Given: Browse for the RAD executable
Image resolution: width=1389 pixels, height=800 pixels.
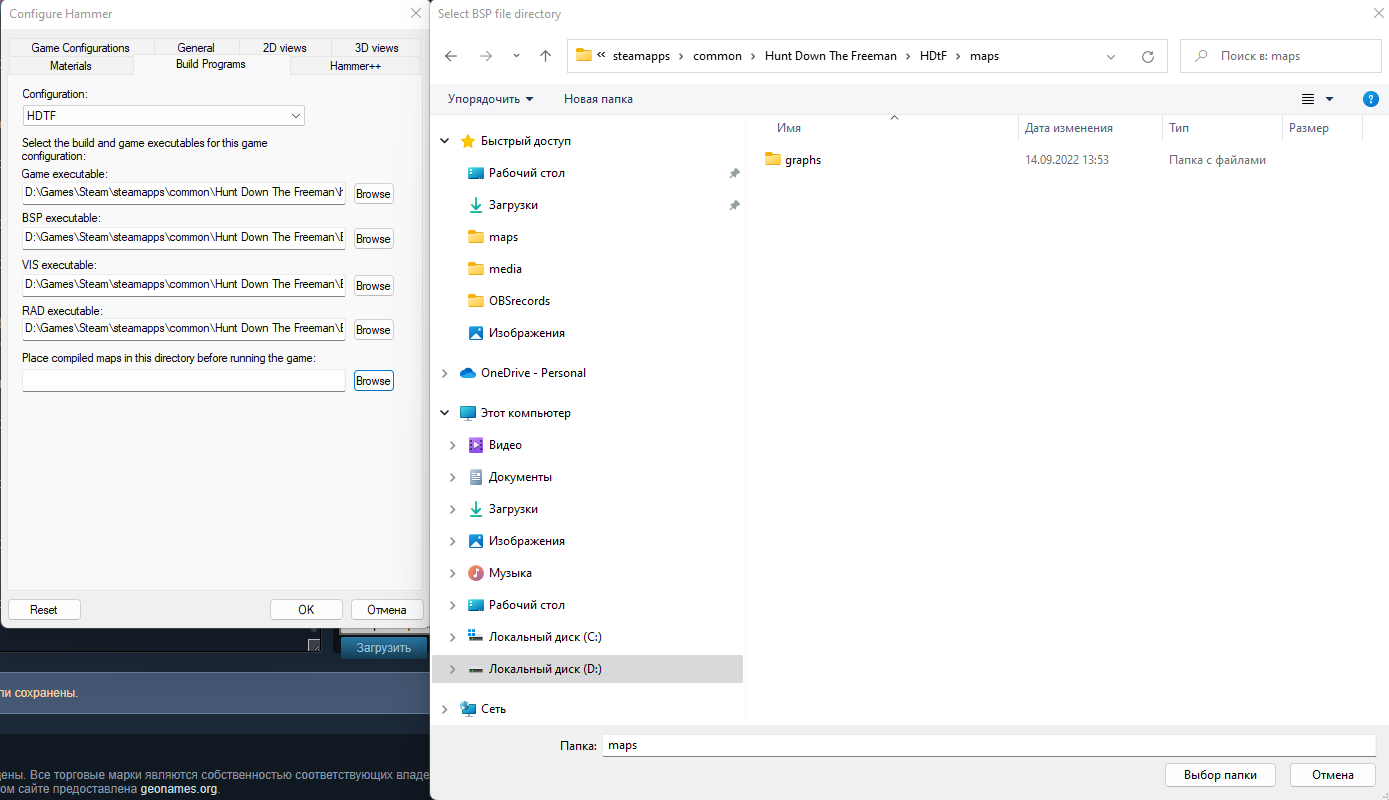Looking at the screenshot, I should point(373,330).
